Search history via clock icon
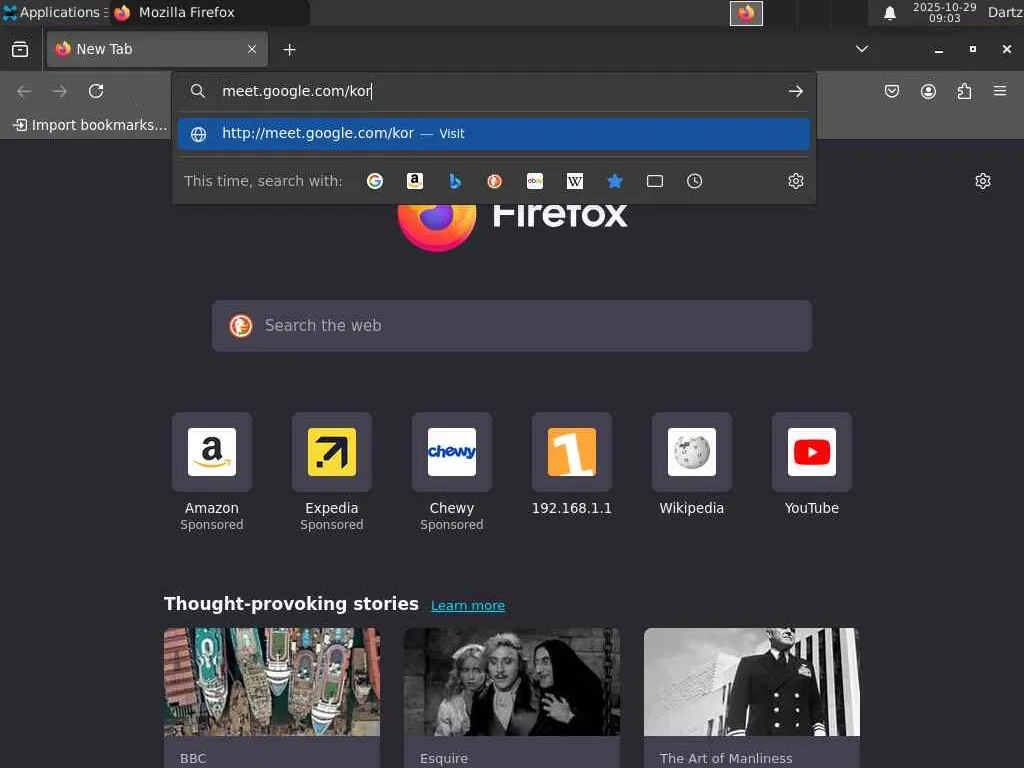 694,181
